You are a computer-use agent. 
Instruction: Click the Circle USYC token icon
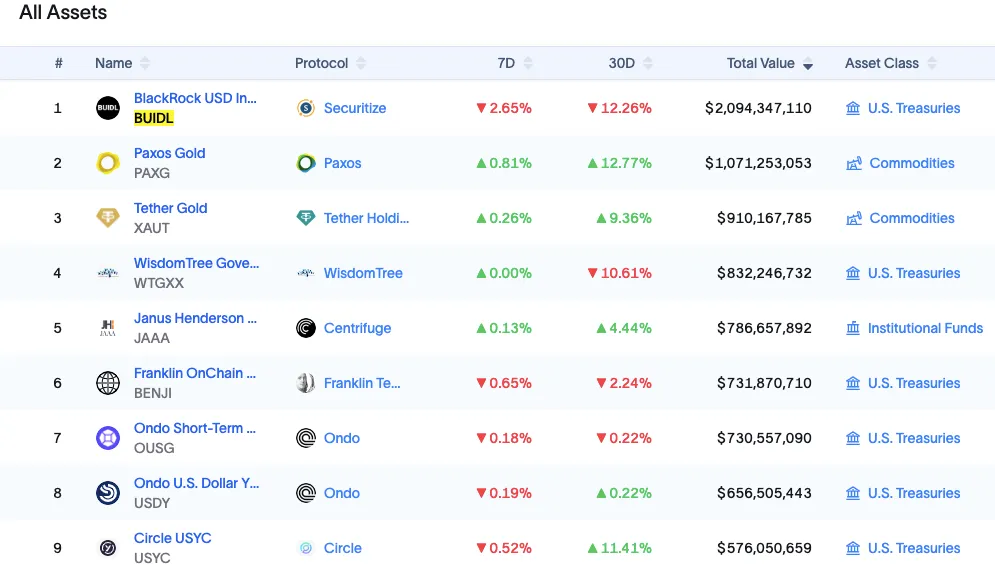108,548
